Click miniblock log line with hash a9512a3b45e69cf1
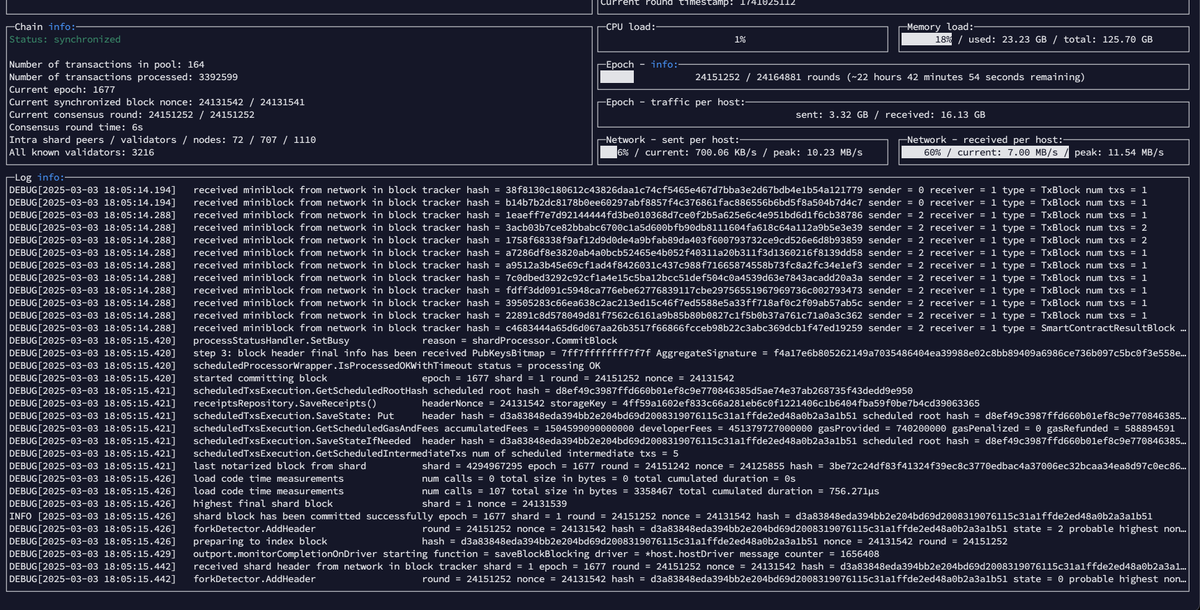Screen dimensions: 1200x610 pos(577,265)
